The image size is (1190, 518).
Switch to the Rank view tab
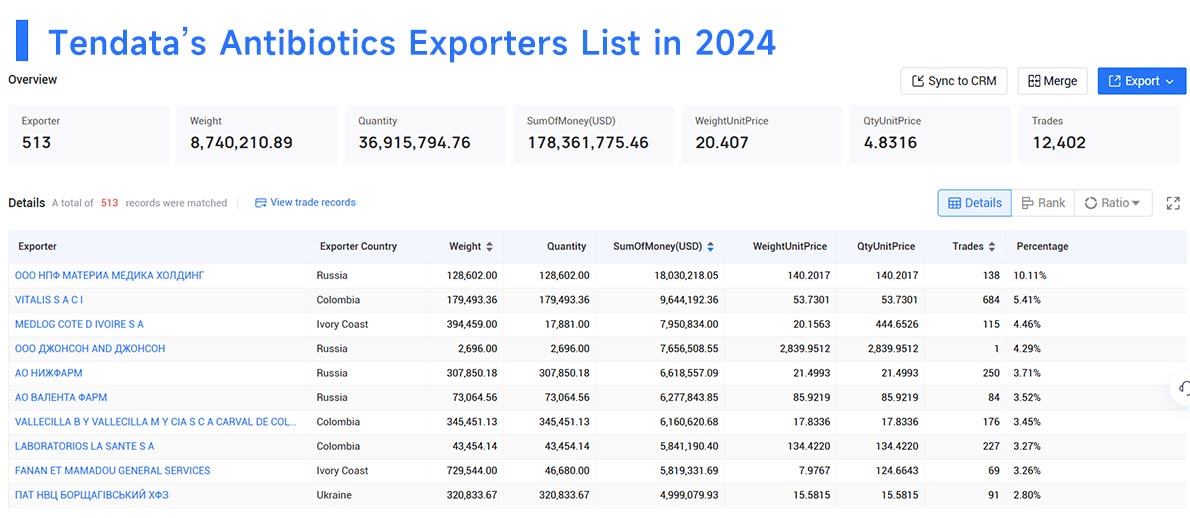pos(1043,202)
